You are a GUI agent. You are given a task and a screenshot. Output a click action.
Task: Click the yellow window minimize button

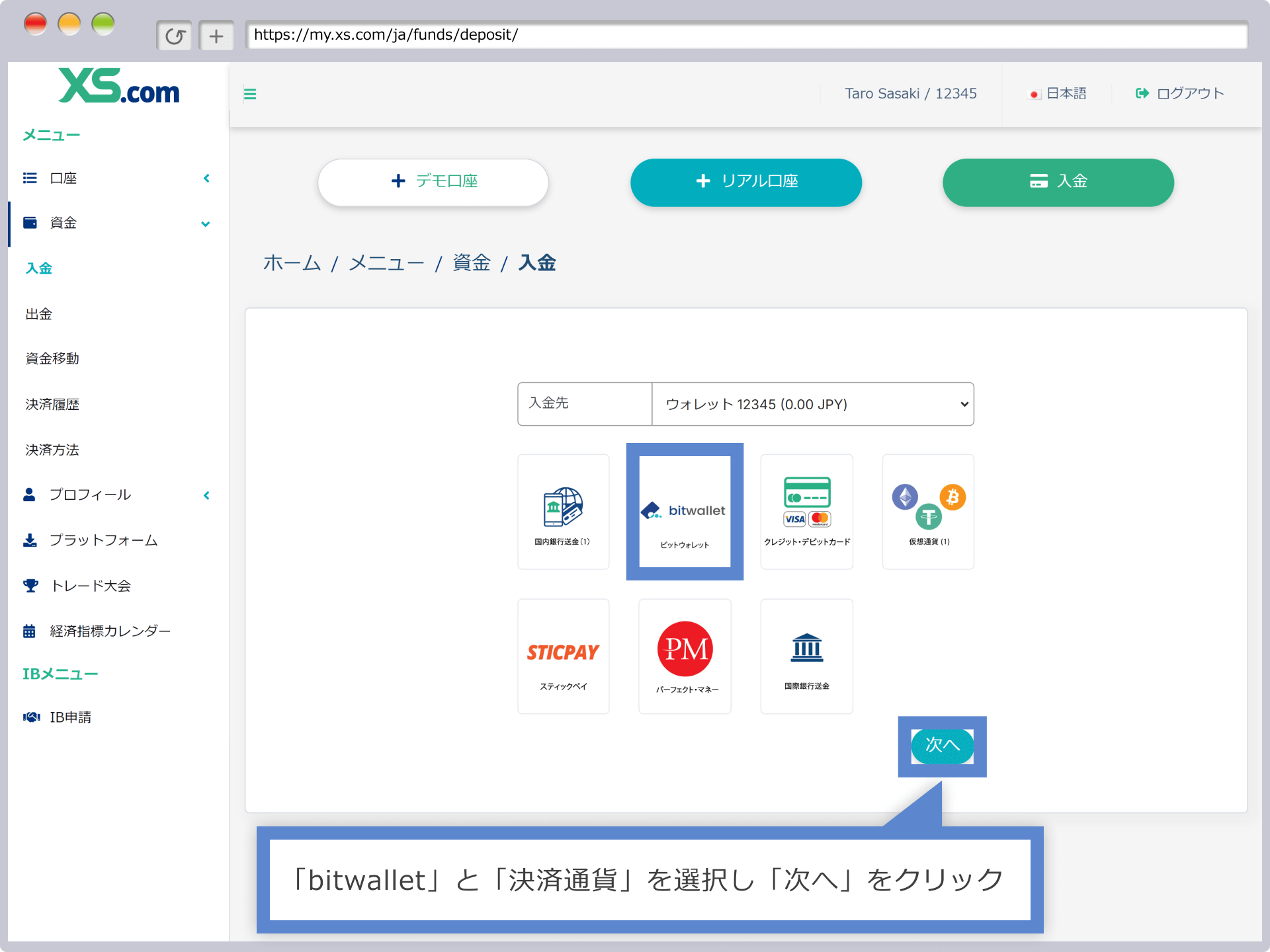pyautogui.click(x=69, y=24)
